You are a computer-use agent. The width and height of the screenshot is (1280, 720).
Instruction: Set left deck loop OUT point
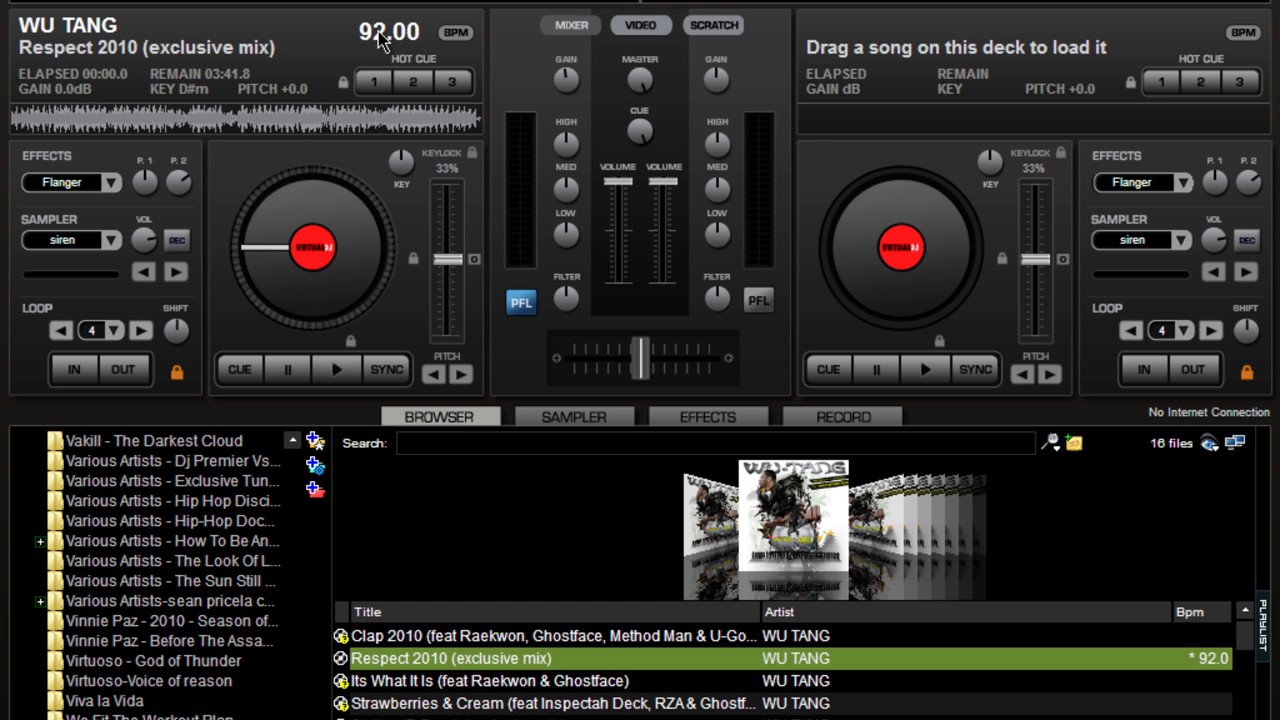coord(123,370)
